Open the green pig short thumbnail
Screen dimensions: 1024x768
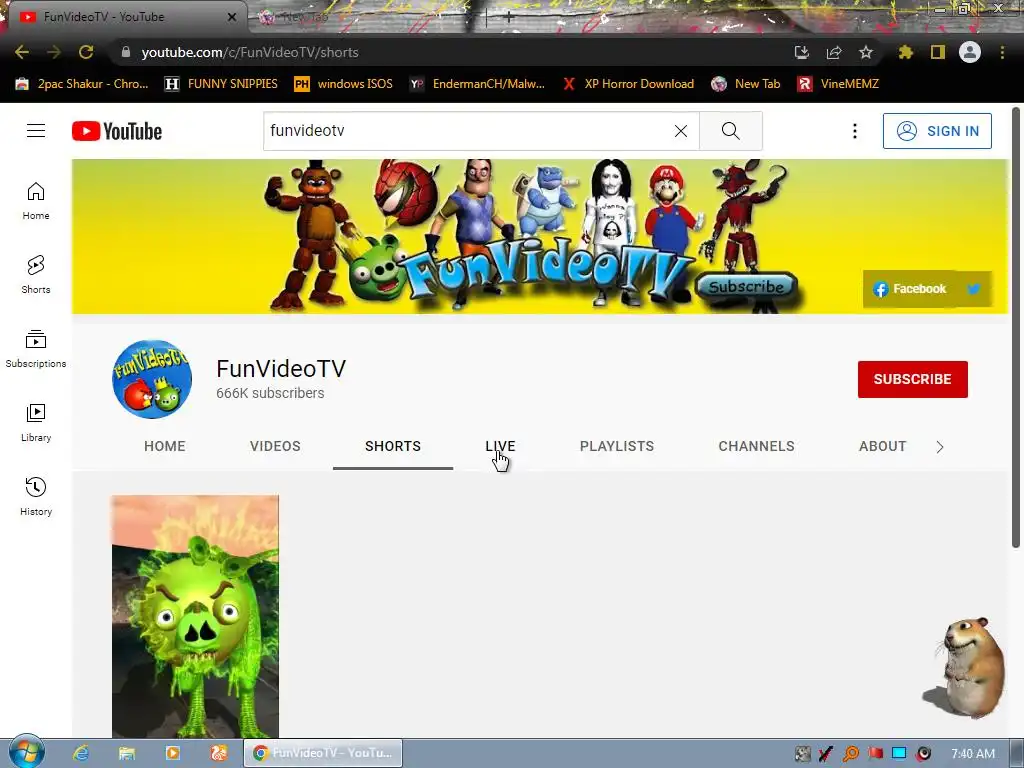[195, 616]
